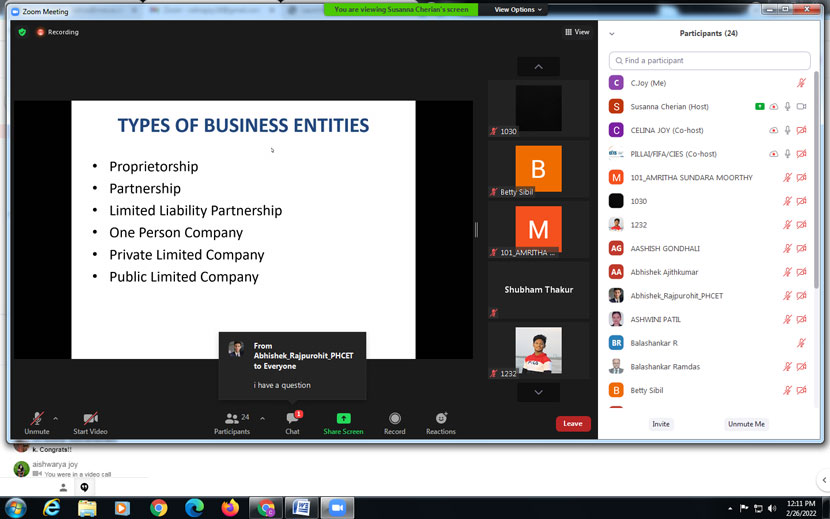Open Internet Explorer from the taskbar
This screenshot has height=519, width=830.
pos(51,508)
